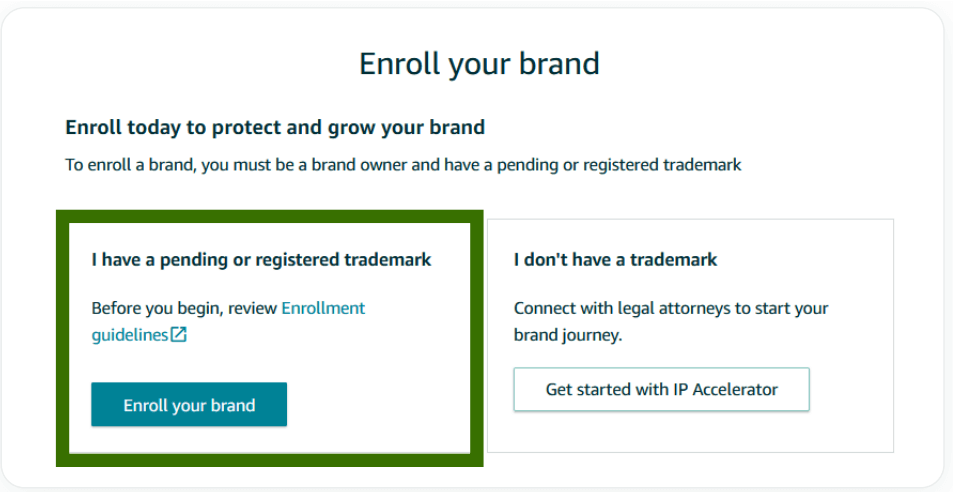The width and height of the screenshot is (957, 492).
Task: Click the "brand journey." text line
Action: pos(568,335)
